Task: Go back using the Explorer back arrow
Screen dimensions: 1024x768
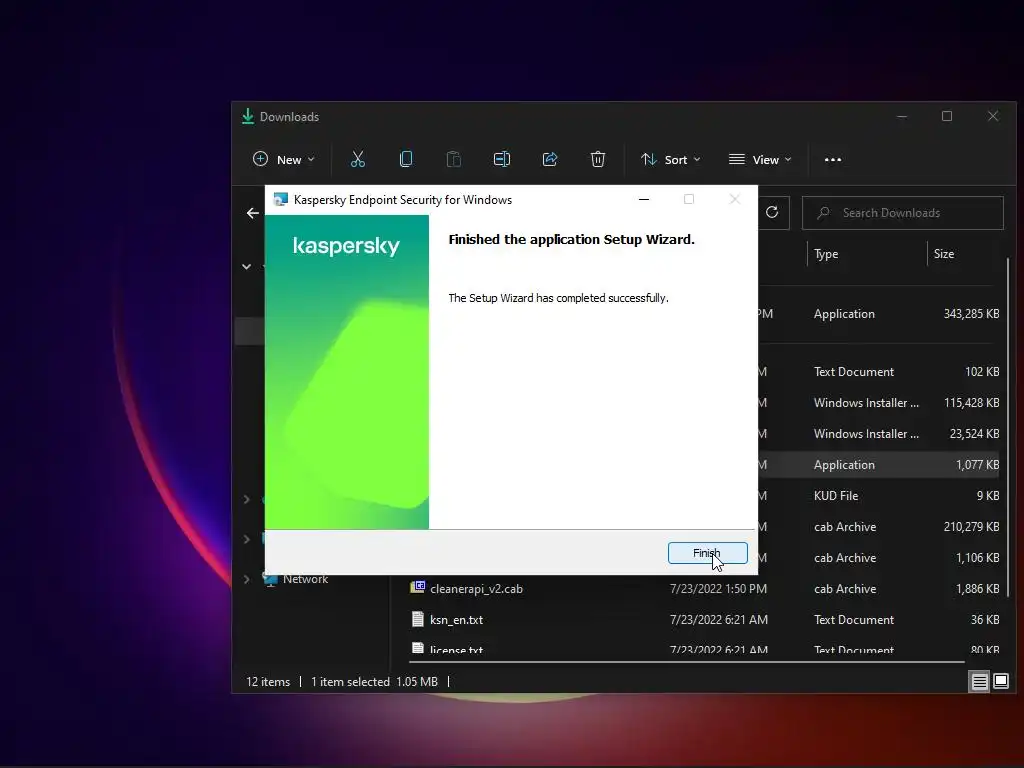Action: pos(253,213)
